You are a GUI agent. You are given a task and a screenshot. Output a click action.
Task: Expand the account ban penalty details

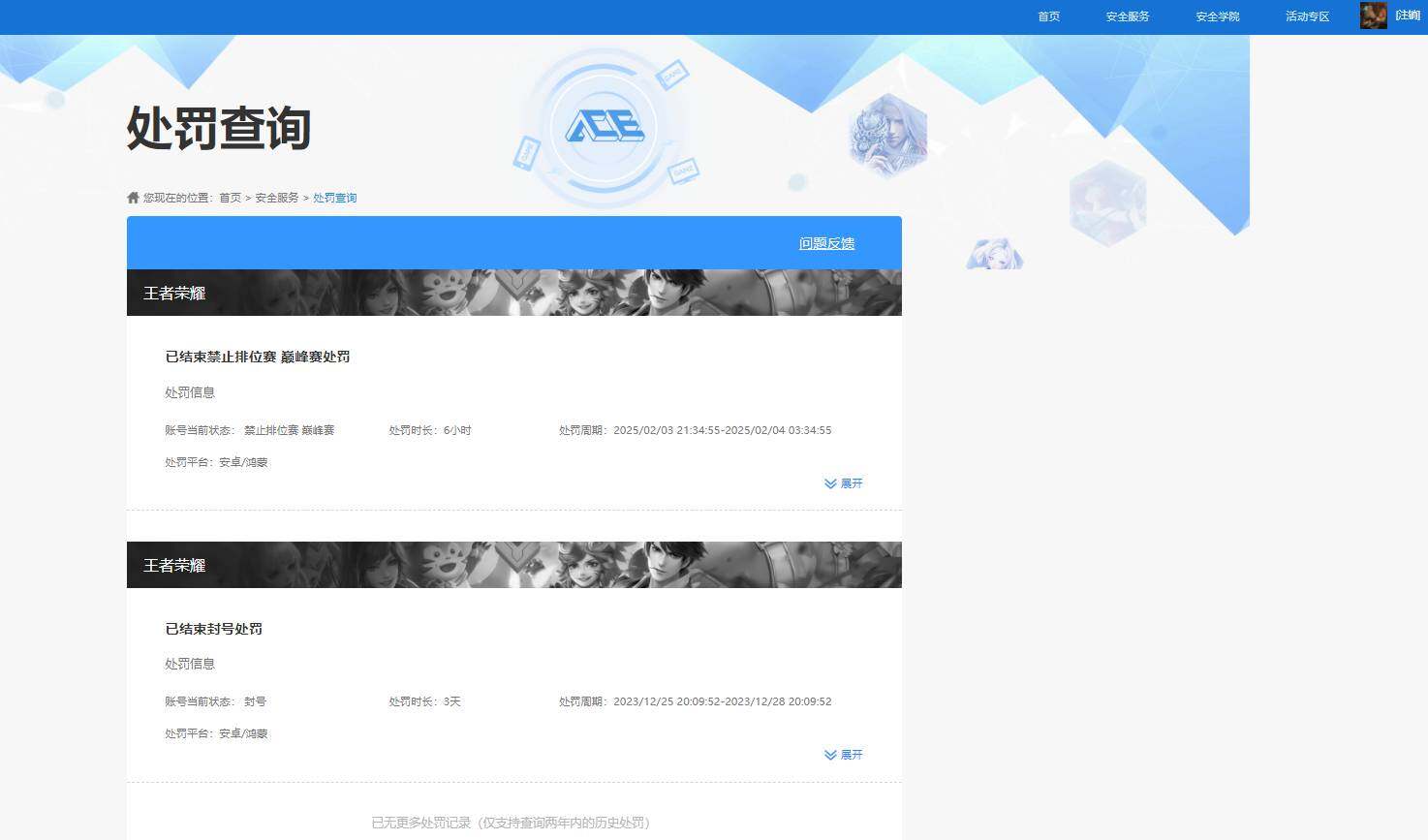tap(852, 755)
